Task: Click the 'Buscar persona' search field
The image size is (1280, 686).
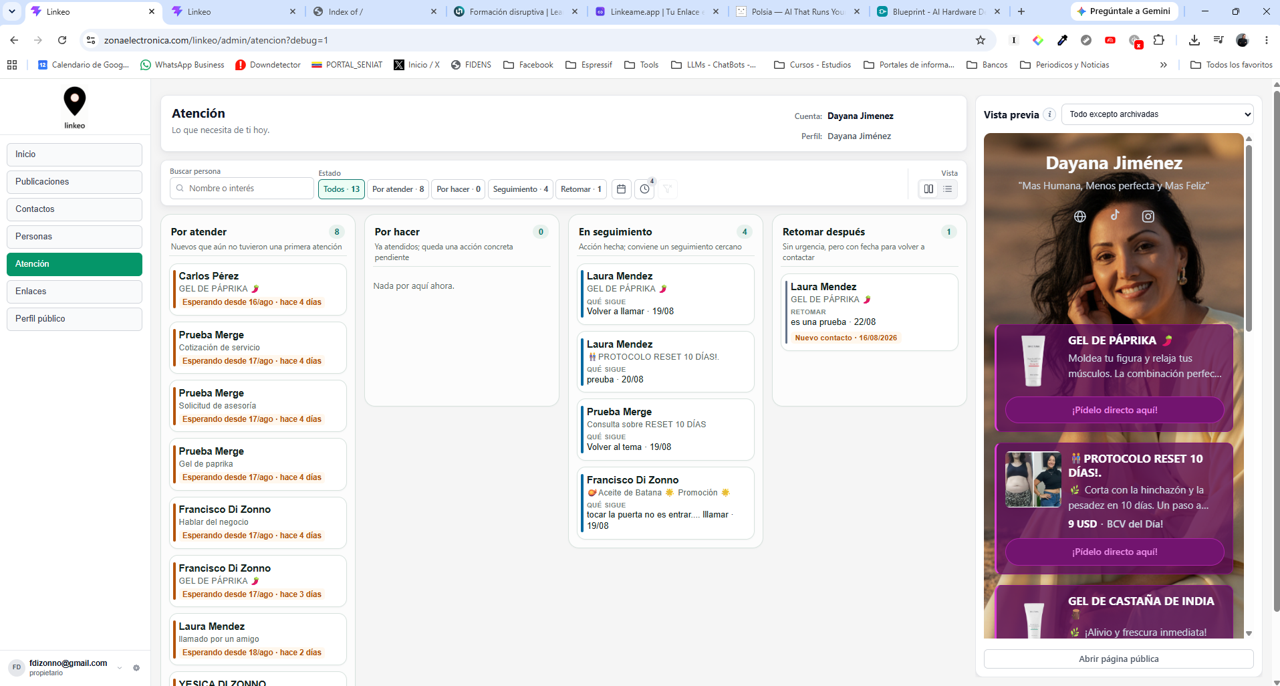Action: point(241,188)
